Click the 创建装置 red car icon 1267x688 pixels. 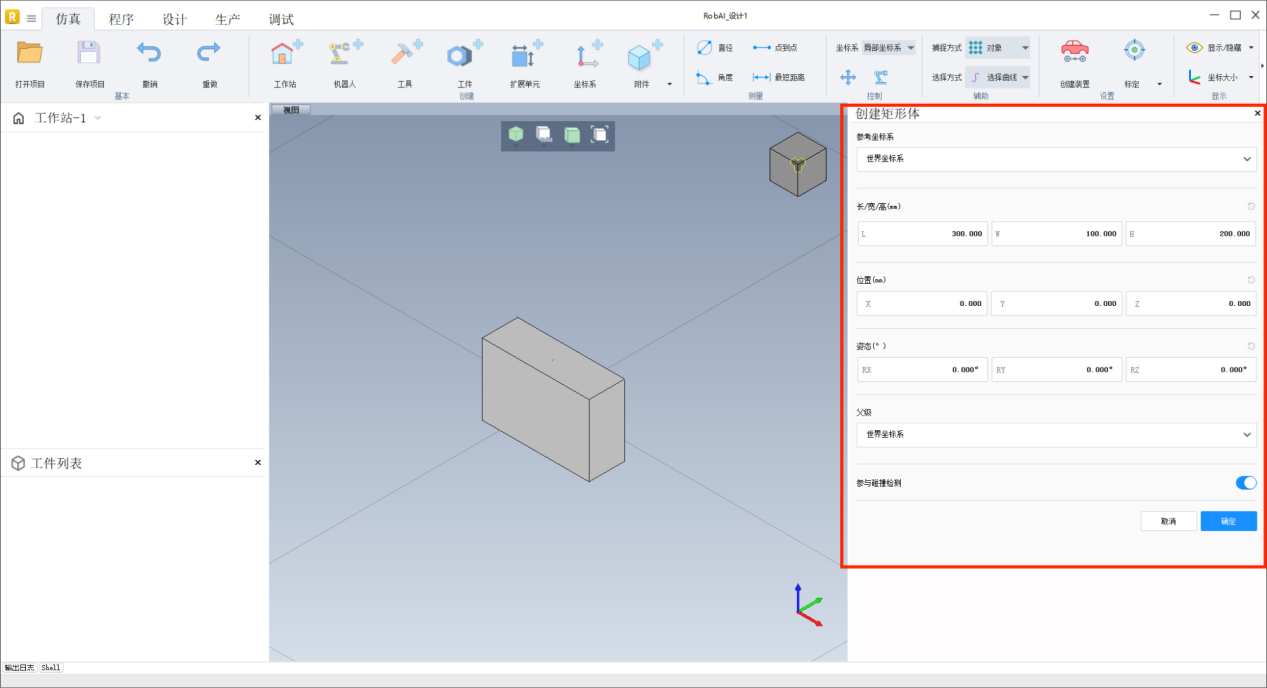(1074, 52)
